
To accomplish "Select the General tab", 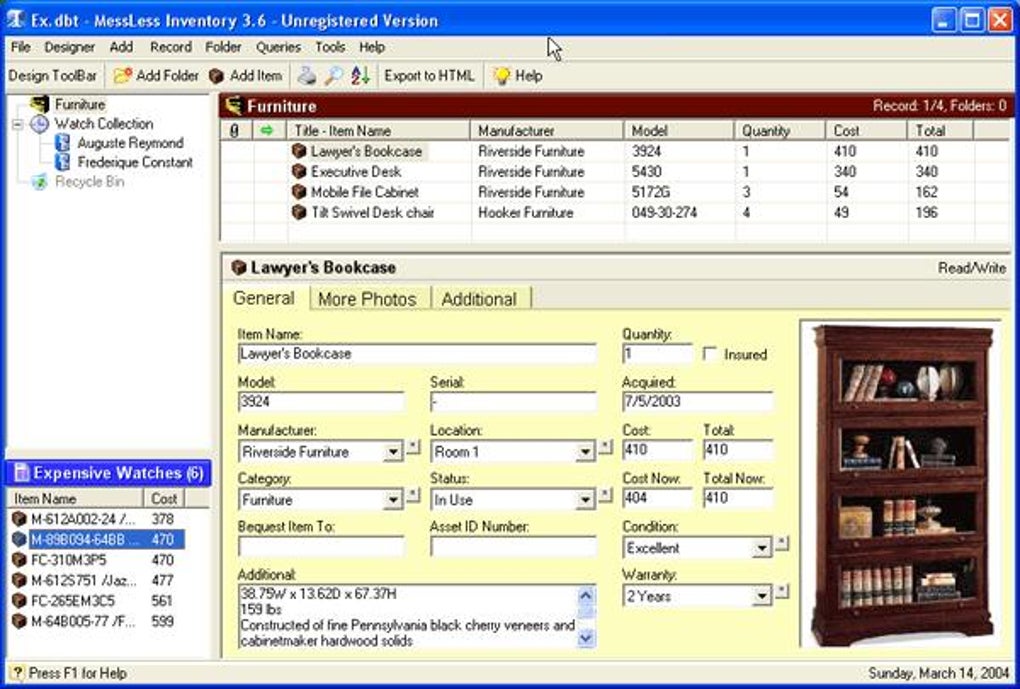I will pyautogui.click(x=263, y=298).
